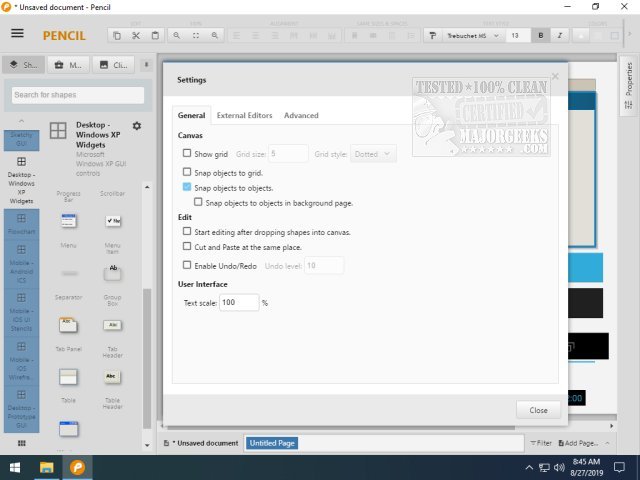Click the Add Page button
640x480 pixels.
coord(578,443)
